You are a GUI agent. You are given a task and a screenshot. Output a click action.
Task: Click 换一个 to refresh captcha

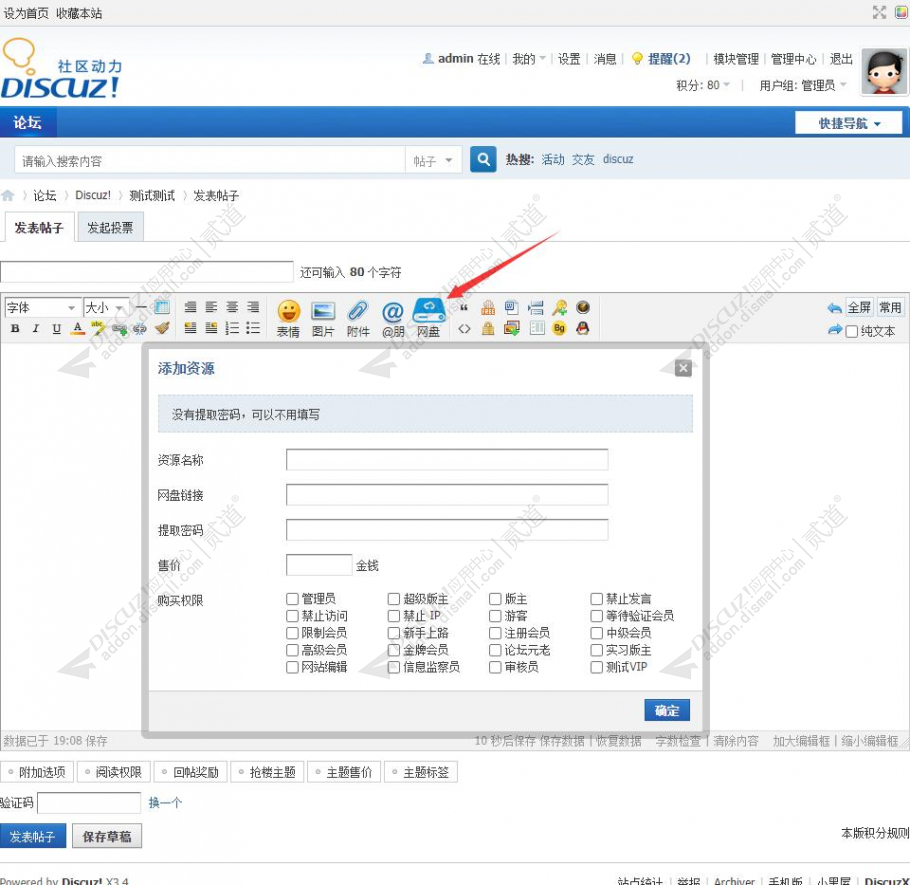[165, 803]
